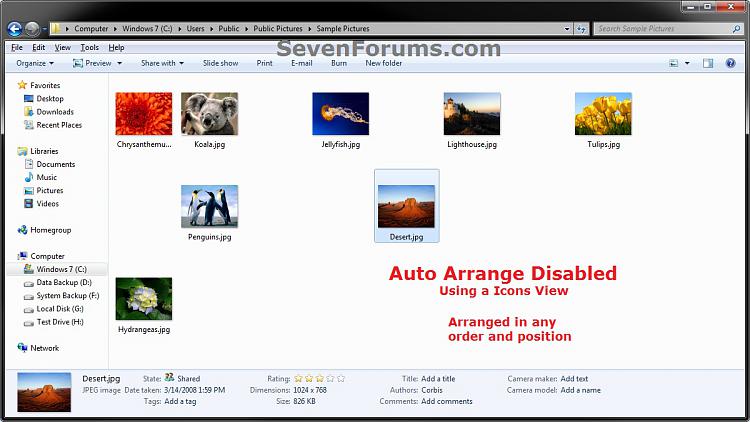This screenshot has width=750, height=422.
Task: Click the Burn toolbar button
Action: pyautogui.click(x=339, y=63)
